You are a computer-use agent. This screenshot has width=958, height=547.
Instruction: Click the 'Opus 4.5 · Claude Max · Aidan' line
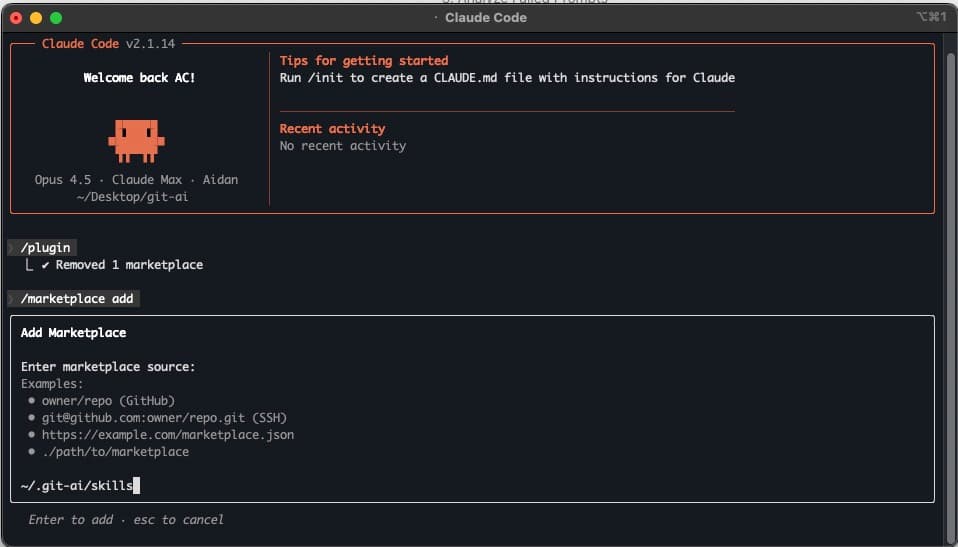[136, 180]
